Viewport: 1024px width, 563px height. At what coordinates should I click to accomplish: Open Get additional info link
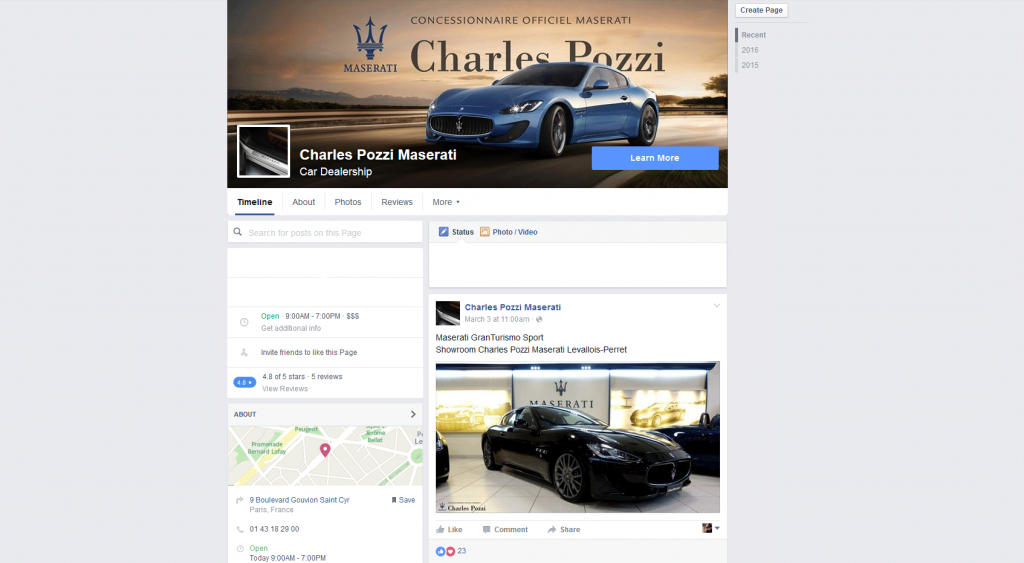click(x=291, y=329)
